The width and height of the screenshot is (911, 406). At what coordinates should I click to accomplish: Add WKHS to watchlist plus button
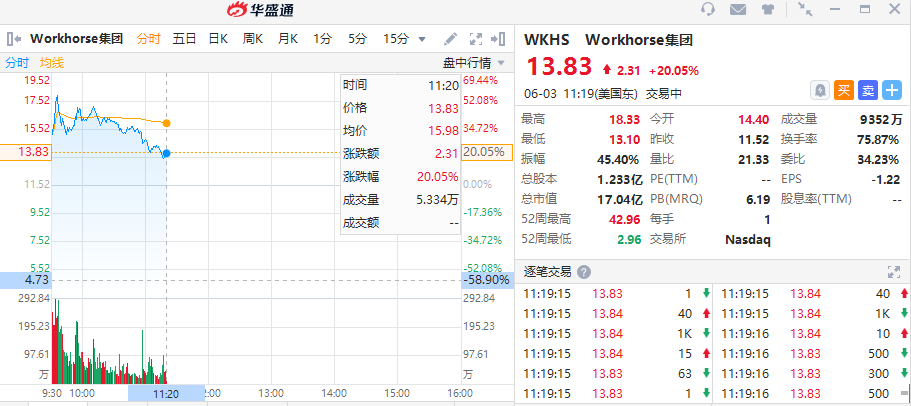[892, 90]
